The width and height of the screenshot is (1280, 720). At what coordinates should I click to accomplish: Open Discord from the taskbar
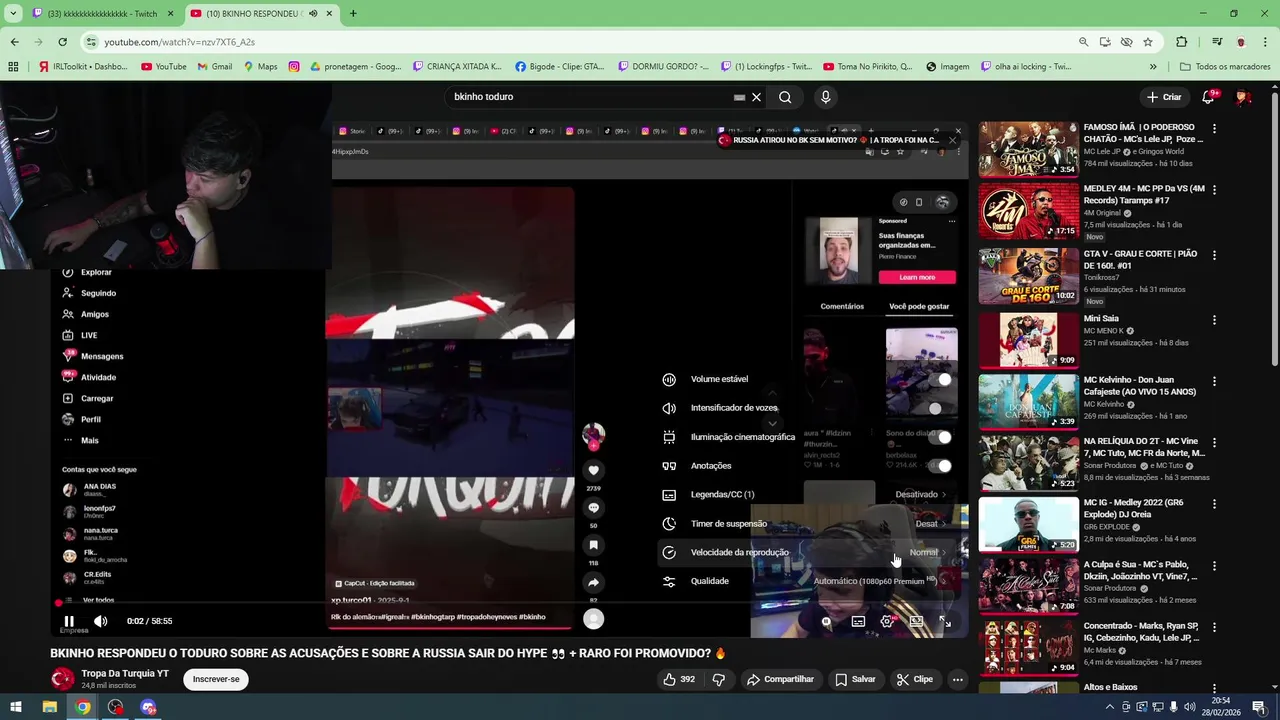tap(149, 707)
